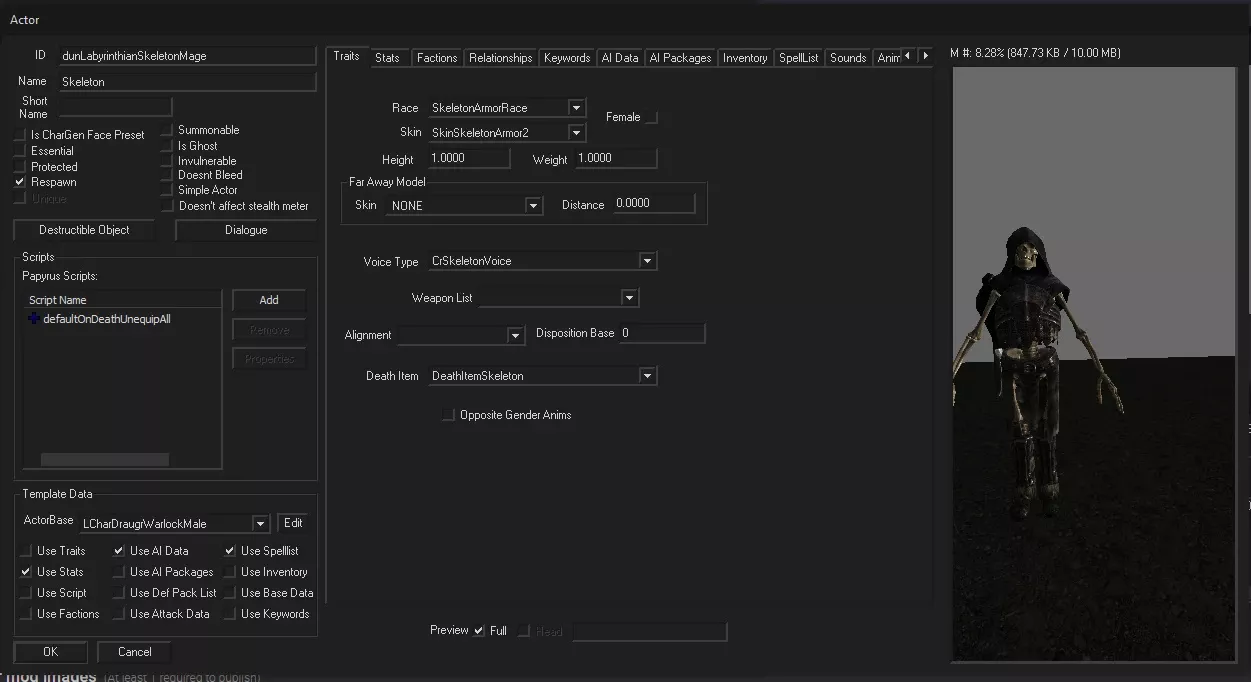Click the plus icon beside defaultOnDeathUnequipAll script
The width and height of the screenshot is (1251, 682).
[35, 319]
